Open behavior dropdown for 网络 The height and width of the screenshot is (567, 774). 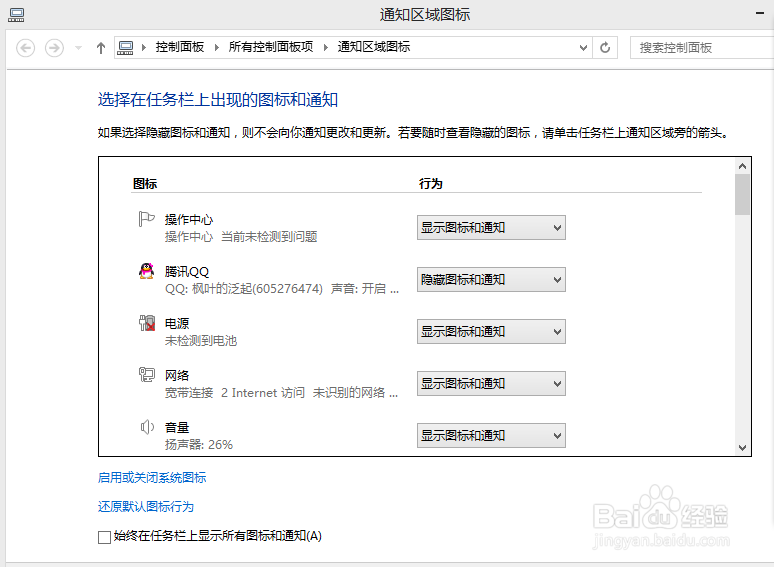491,383
